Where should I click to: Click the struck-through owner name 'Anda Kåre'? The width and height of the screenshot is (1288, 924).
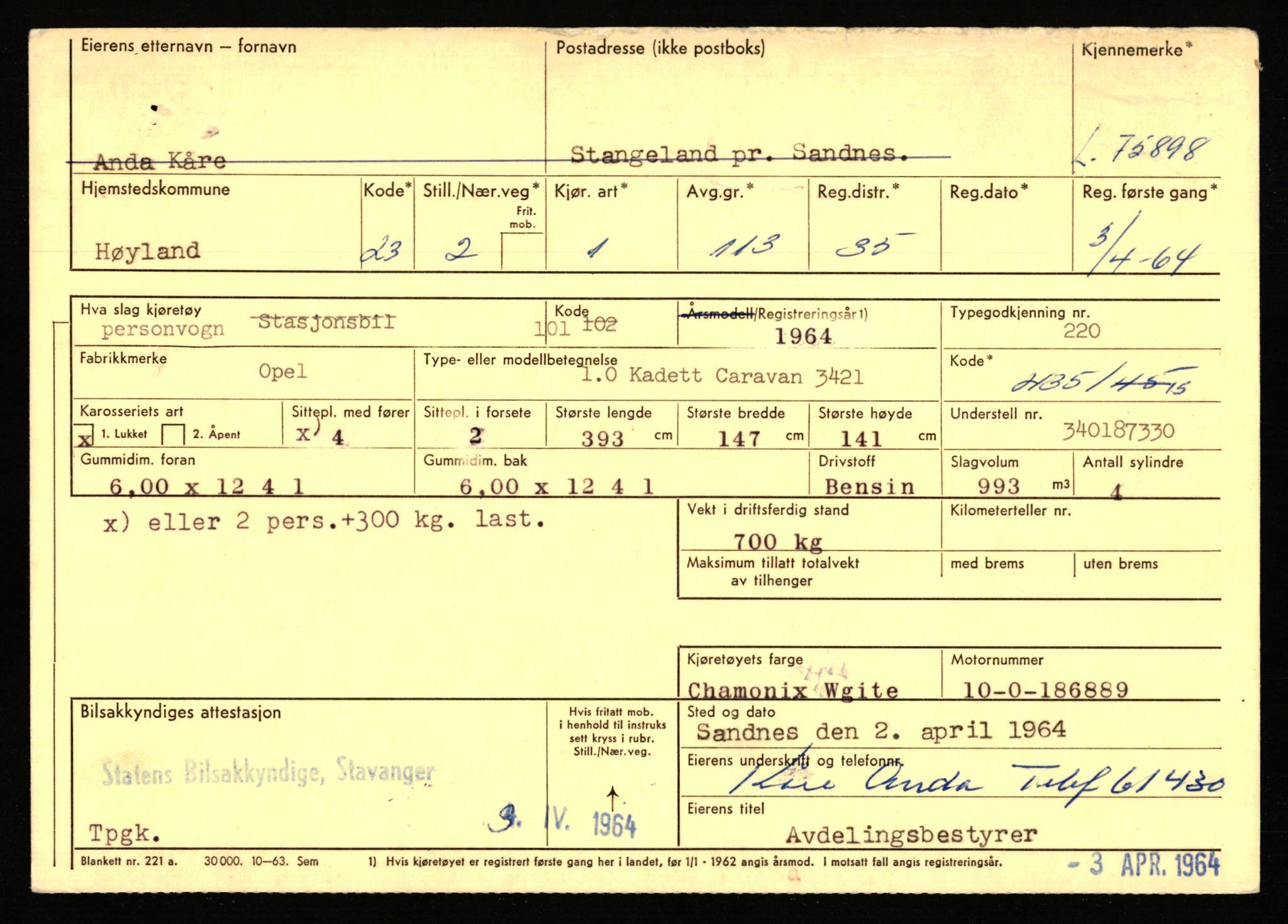pos(160,162)
